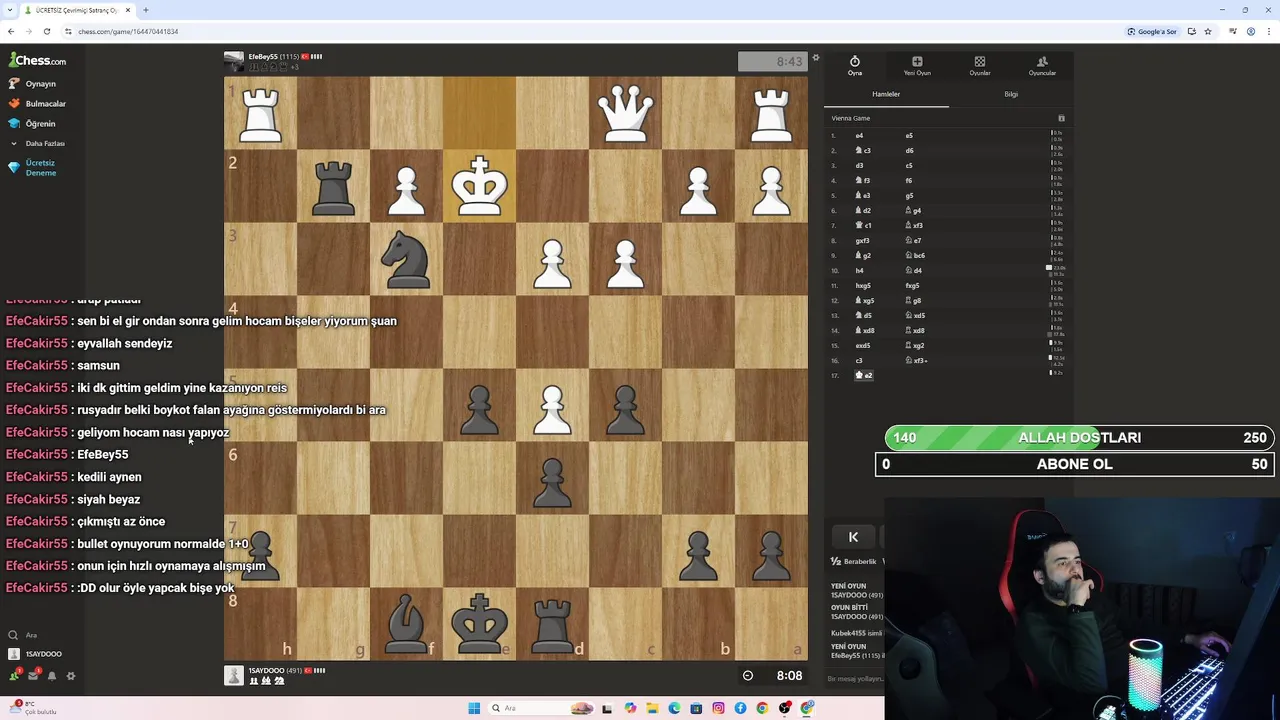Click the black rook on g2
Image resolution: width=1280 pixels, height=720 pixels.
[x=334, y=186]
